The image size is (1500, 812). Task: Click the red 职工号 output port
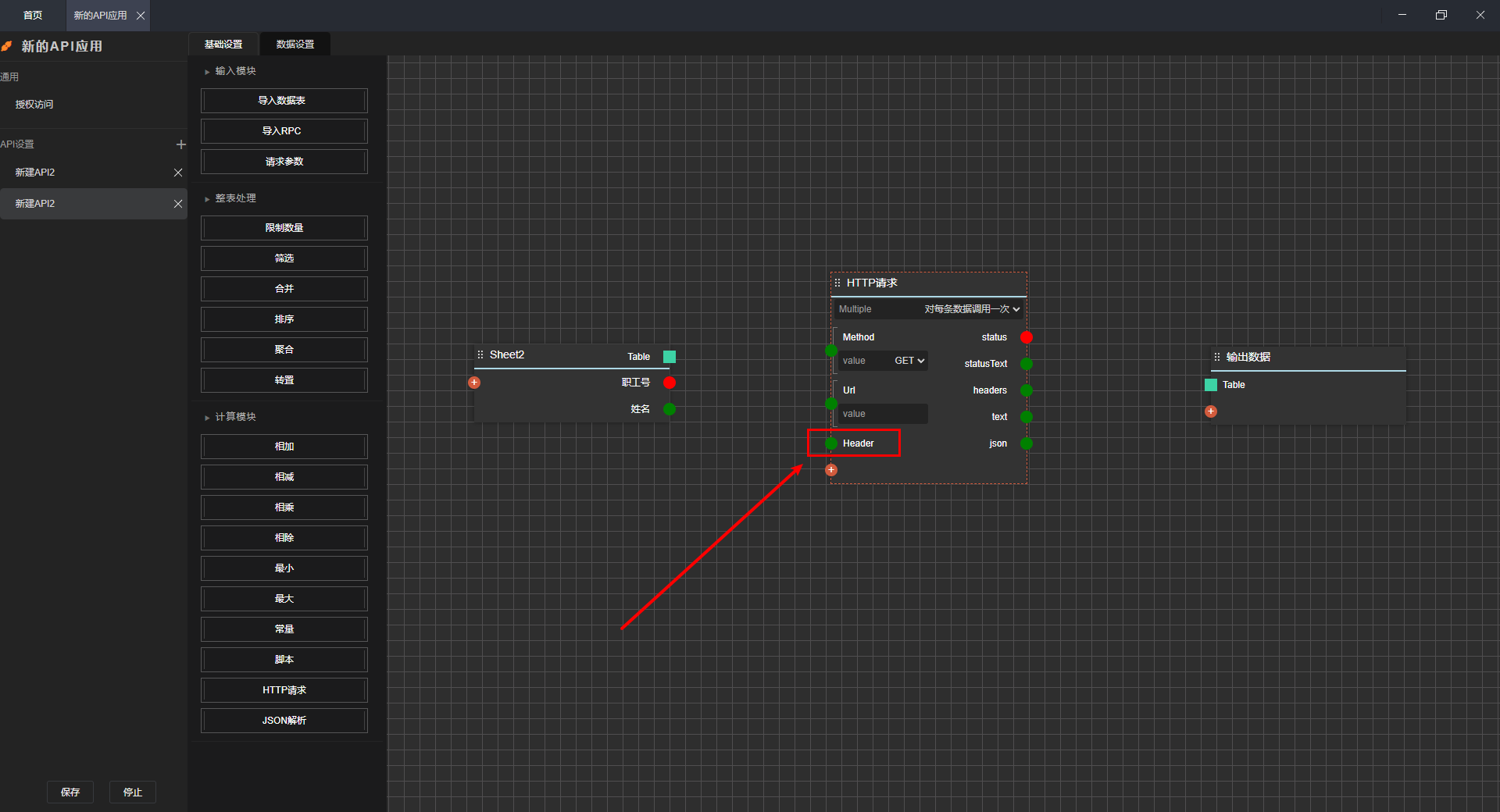tap(670, 383)
